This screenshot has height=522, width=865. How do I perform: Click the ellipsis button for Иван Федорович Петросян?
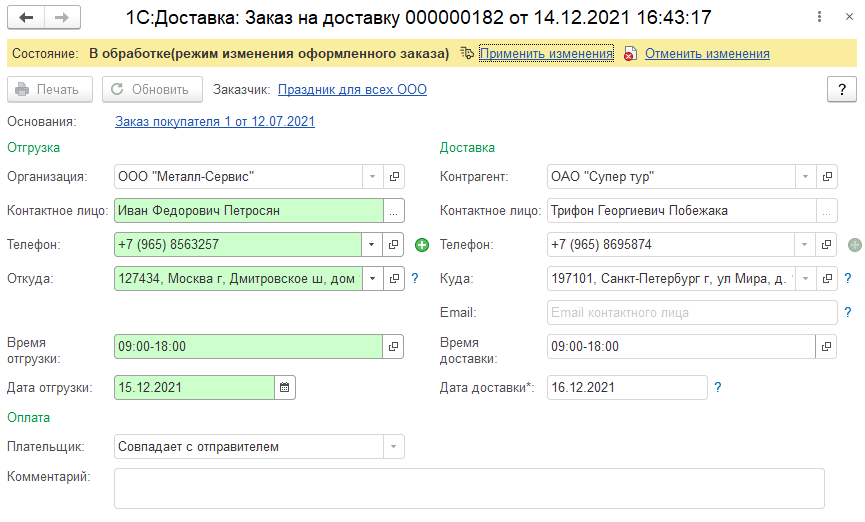point(393,211)
